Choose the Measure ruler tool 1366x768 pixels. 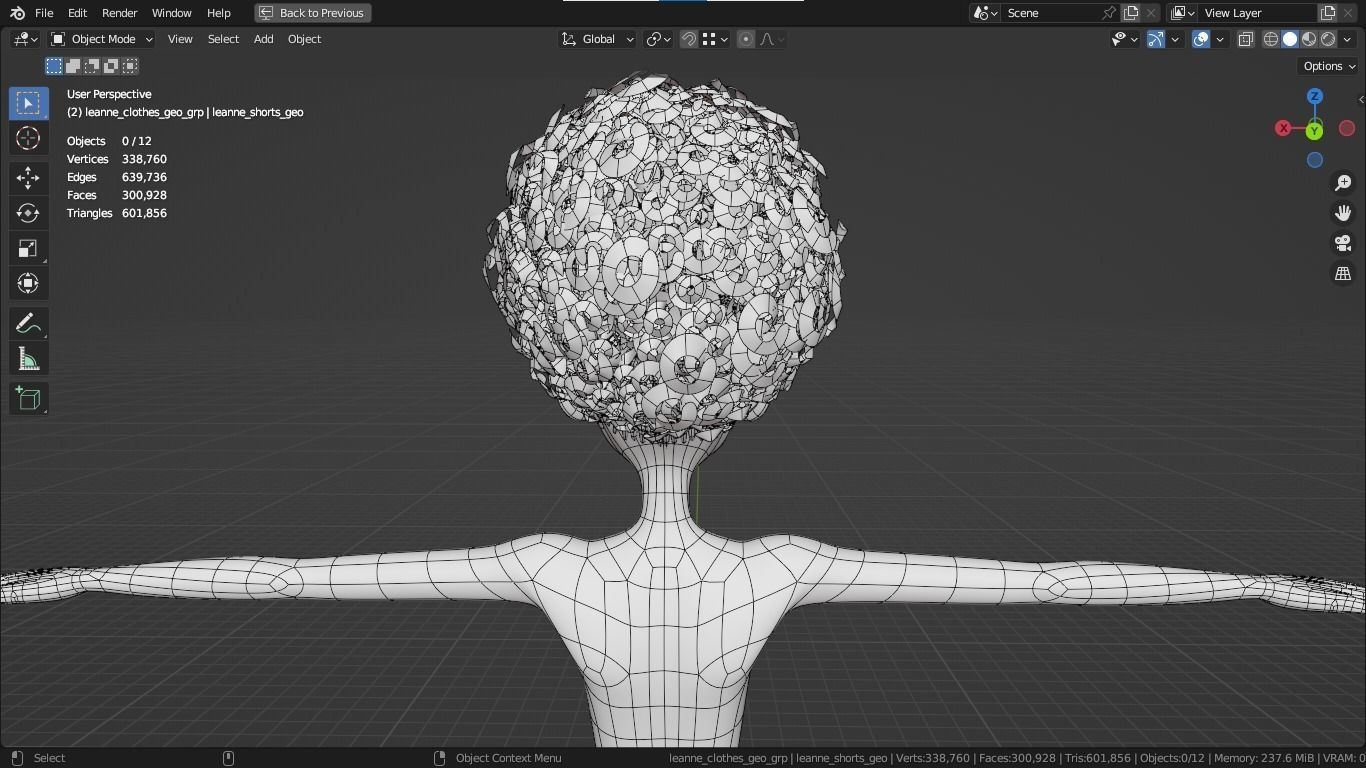pyautogui.click(x=28, y=359)
